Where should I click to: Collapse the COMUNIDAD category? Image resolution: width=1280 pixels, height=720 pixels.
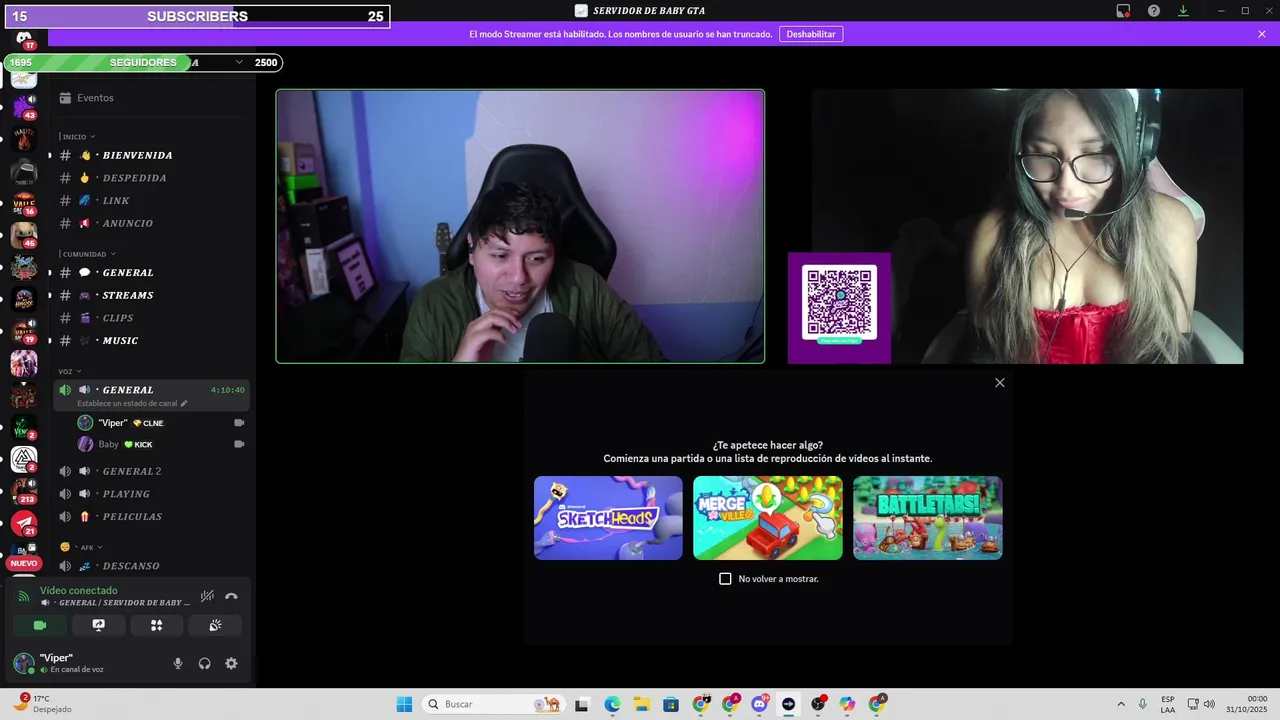click(88, 254)
